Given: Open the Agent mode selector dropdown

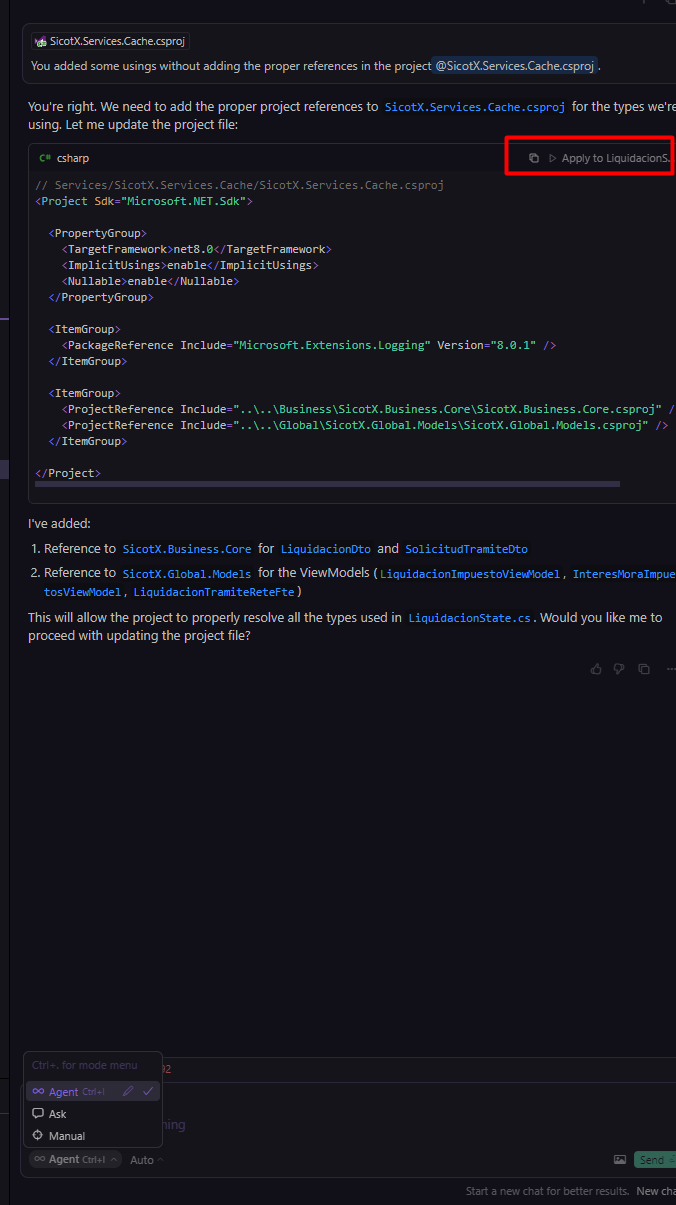Looking at the screenshot, I should click(x=75, y=1160).
